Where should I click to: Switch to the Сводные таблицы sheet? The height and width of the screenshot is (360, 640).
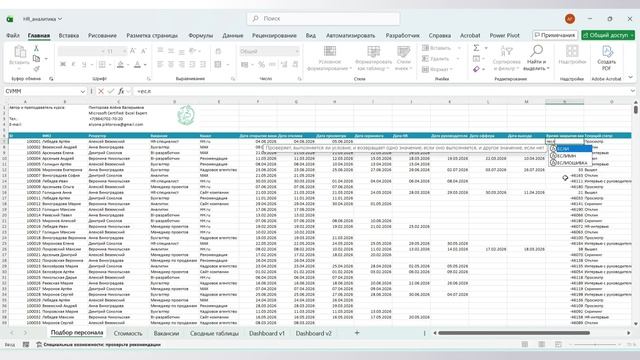tap(214, 333)
